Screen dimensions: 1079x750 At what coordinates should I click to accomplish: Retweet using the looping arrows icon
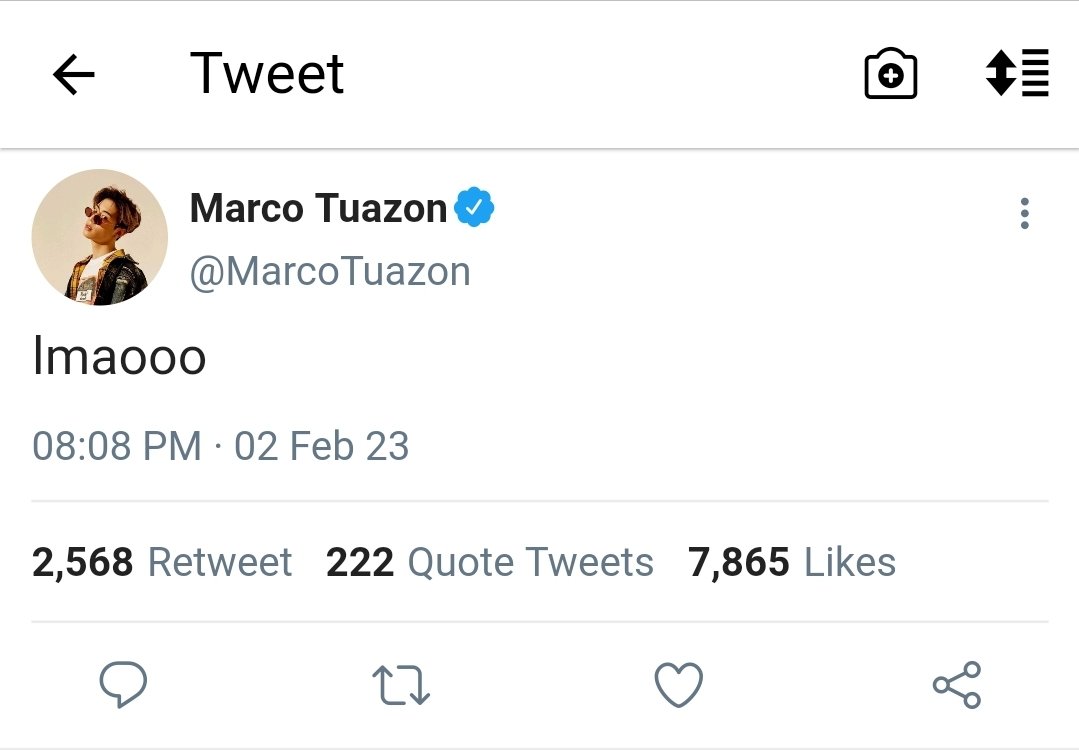point(400,685)
